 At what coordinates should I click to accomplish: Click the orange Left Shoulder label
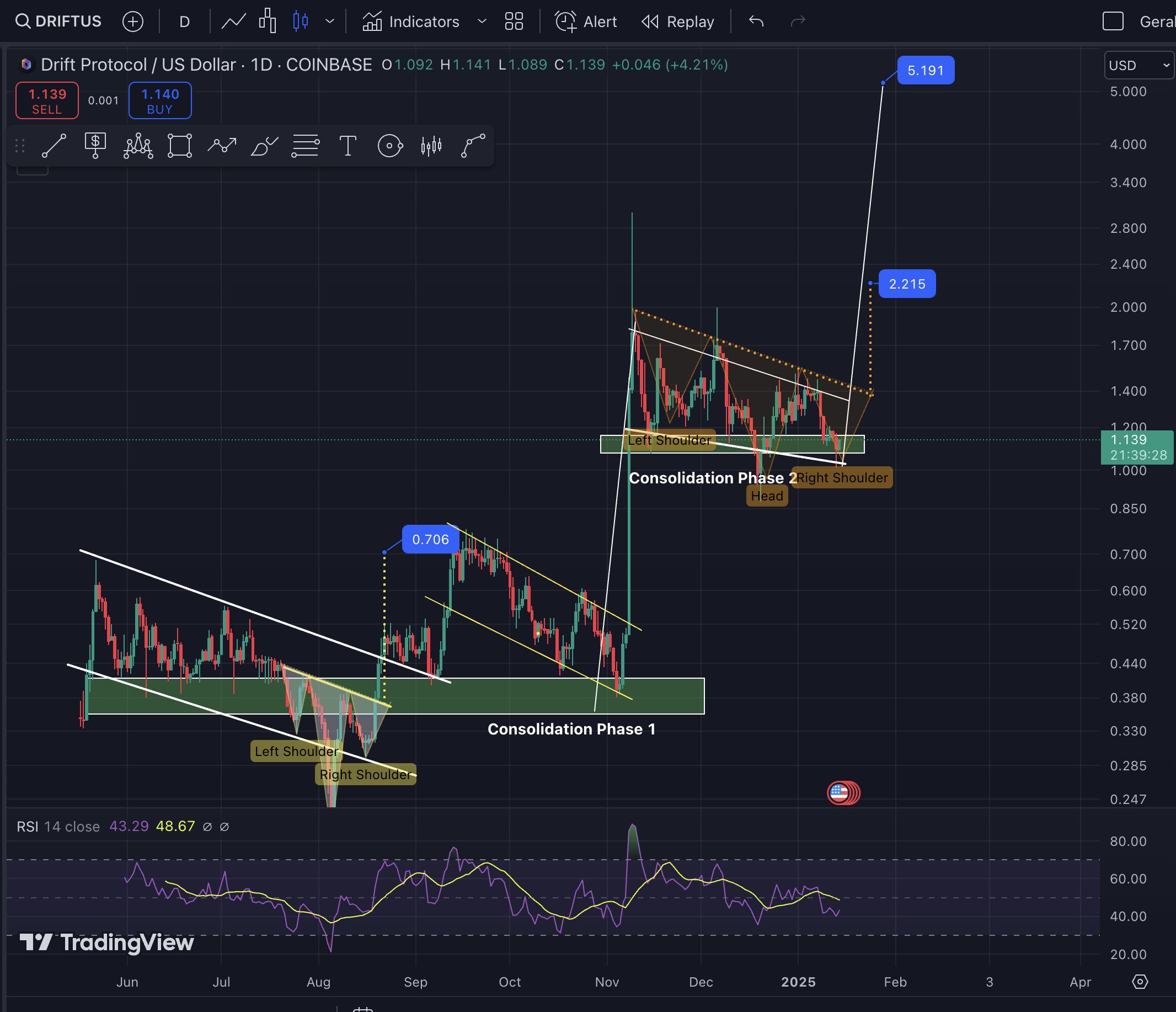click(x=669, y=440)
